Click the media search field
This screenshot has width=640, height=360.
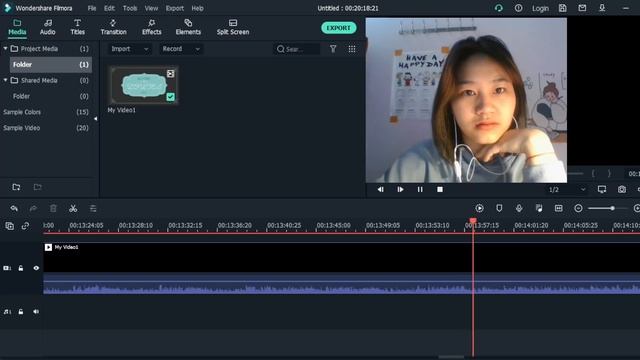coord(297,49)
